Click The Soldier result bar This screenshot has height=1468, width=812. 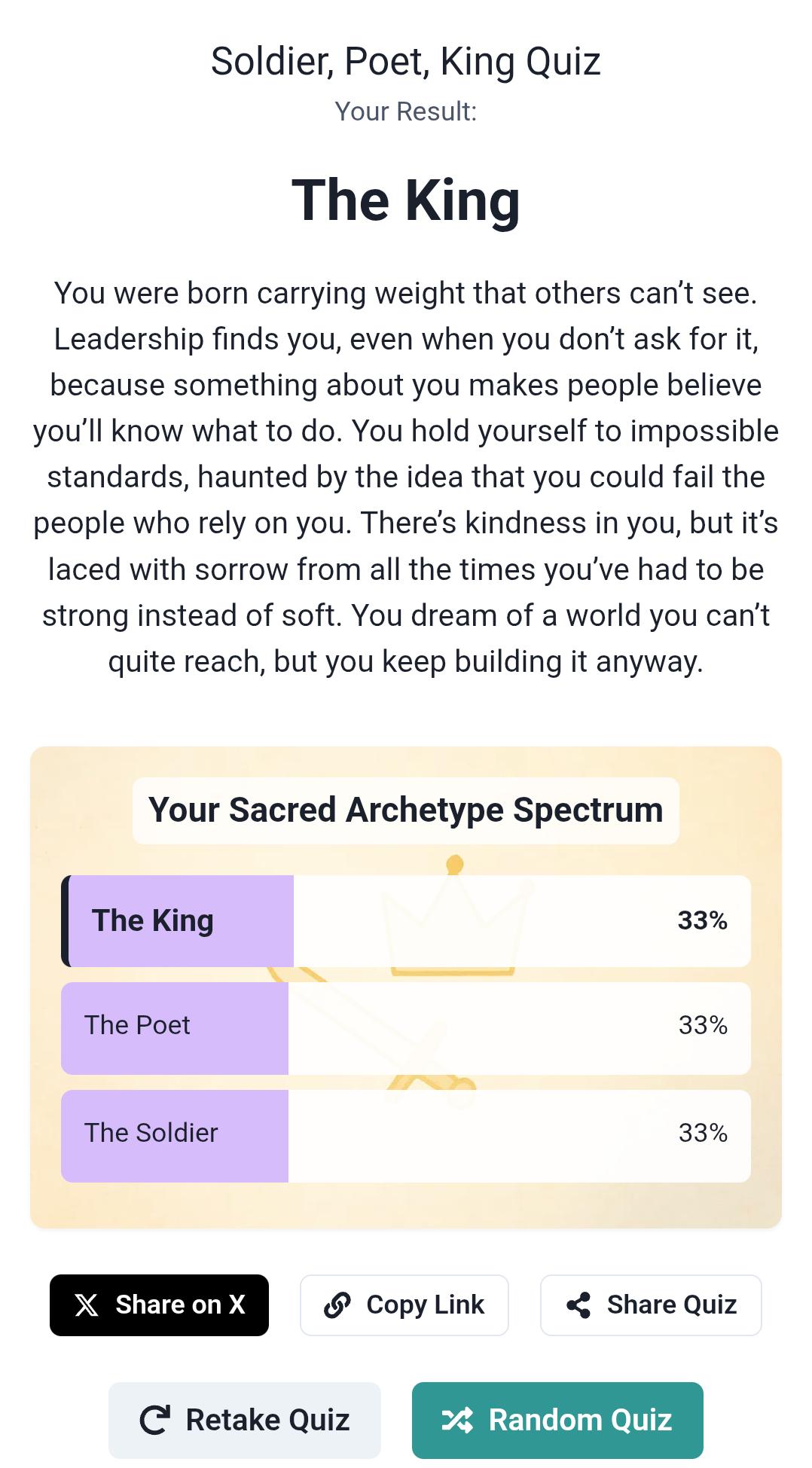point(406,1133)
